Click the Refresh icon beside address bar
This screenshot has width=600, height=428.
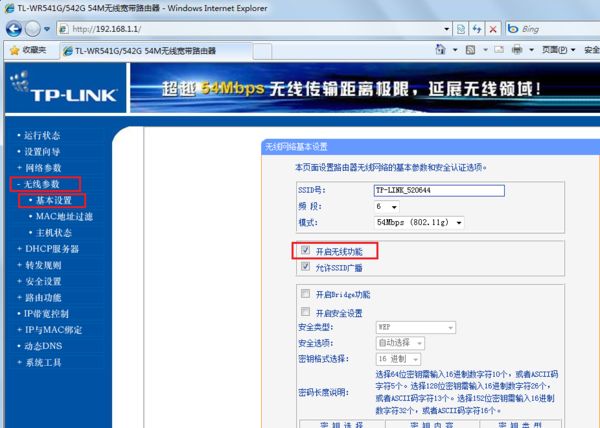pyautogui.click(x=477, y=29)
